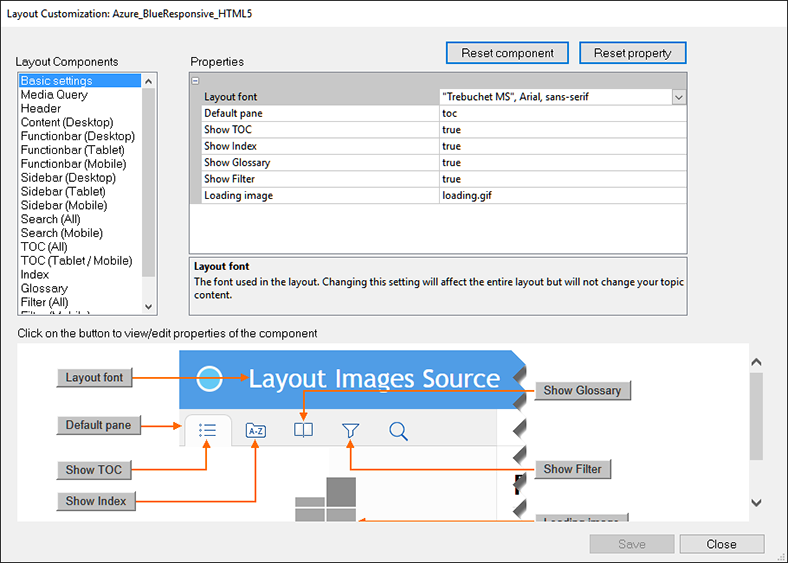Select Media Query in Layout Components
This screenshot has height=563, width=788.
pyautogui.click(x=54, y=95)
